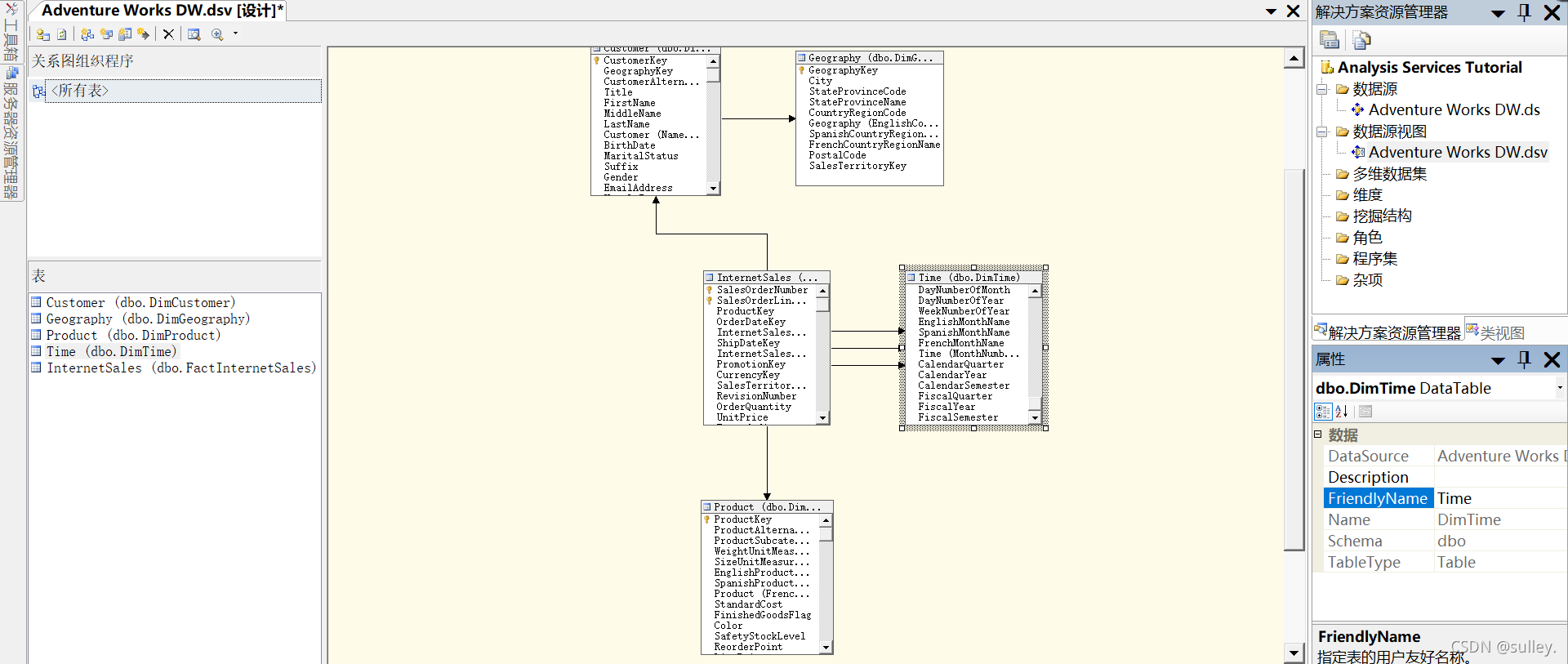
Task: Click diagram vertical scrollbar down arrow
Action: click(1294, 653)
